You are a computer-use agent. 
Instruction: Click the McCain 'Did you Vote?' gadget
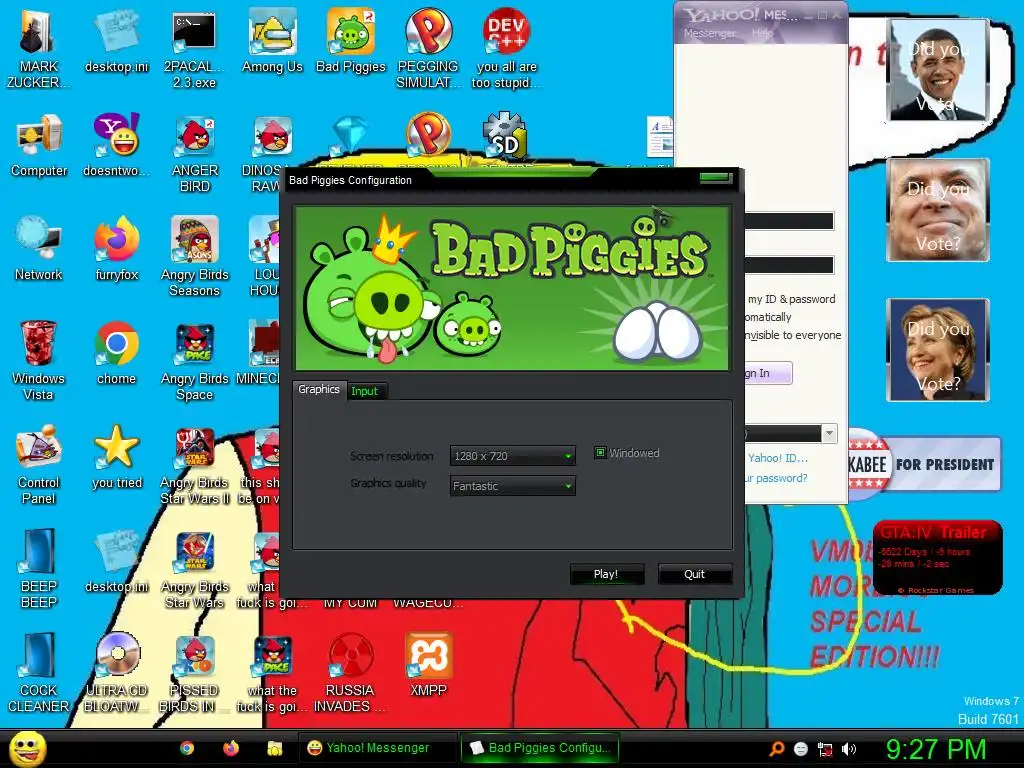[938, 210]
